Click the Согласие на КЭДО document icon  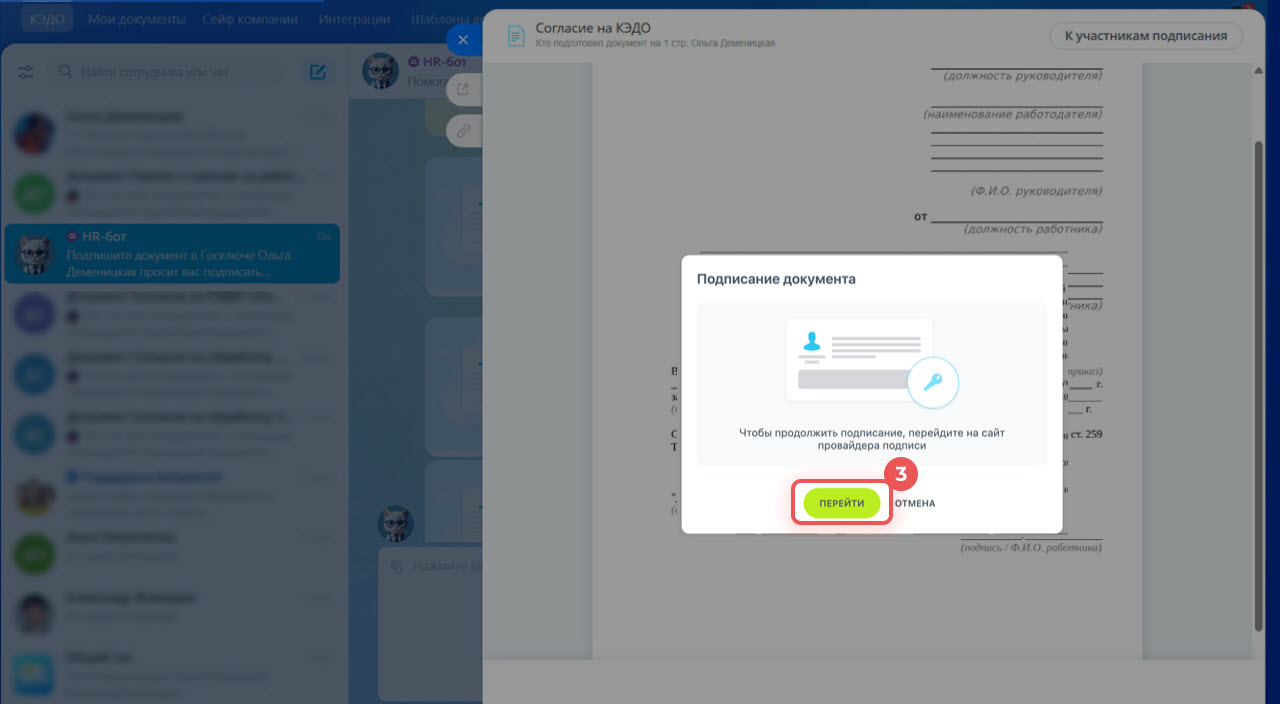[516, 36]
